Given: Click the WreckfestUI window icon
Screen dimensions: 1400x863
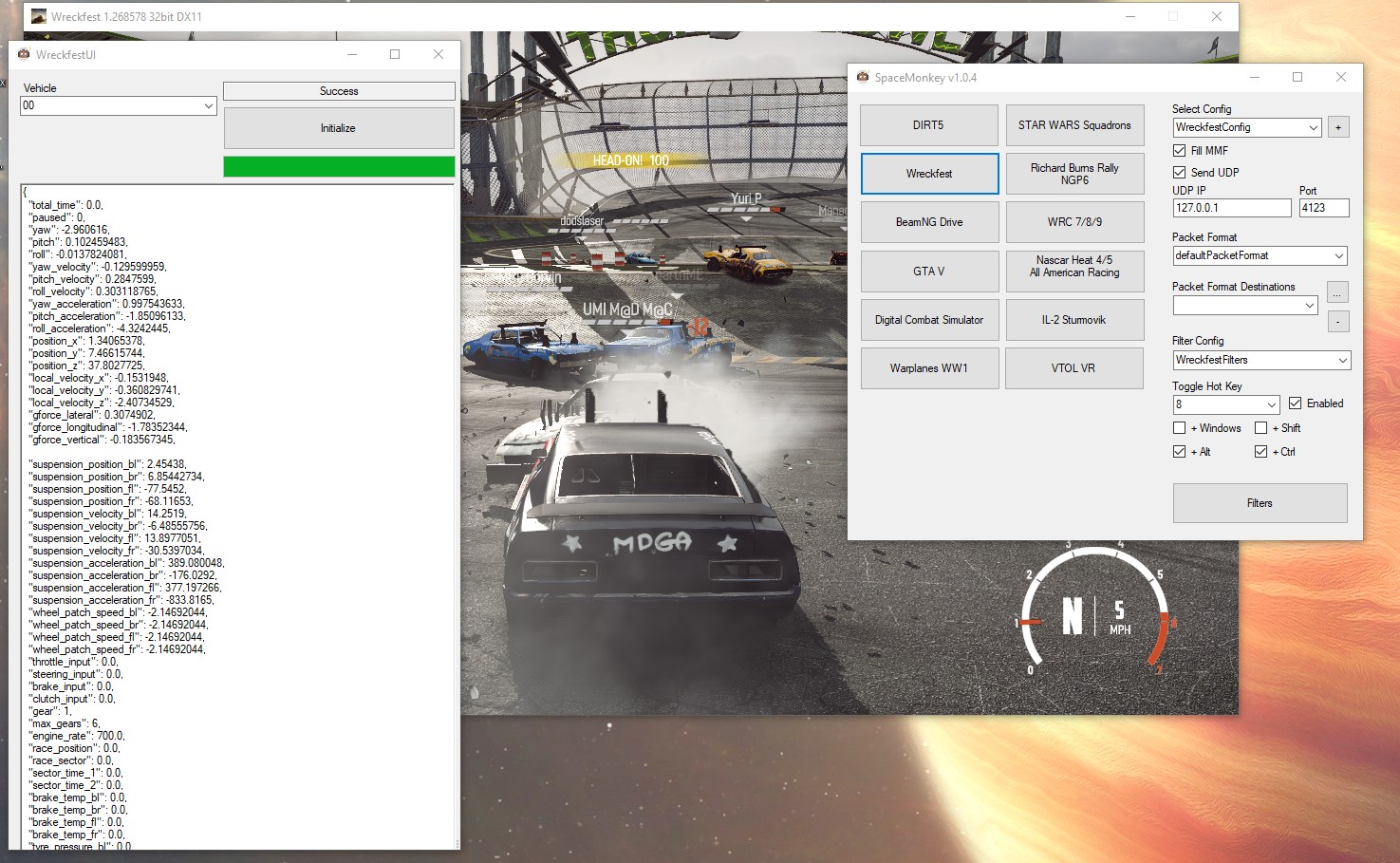Looking at the screenshot, I should pos(24,54).
